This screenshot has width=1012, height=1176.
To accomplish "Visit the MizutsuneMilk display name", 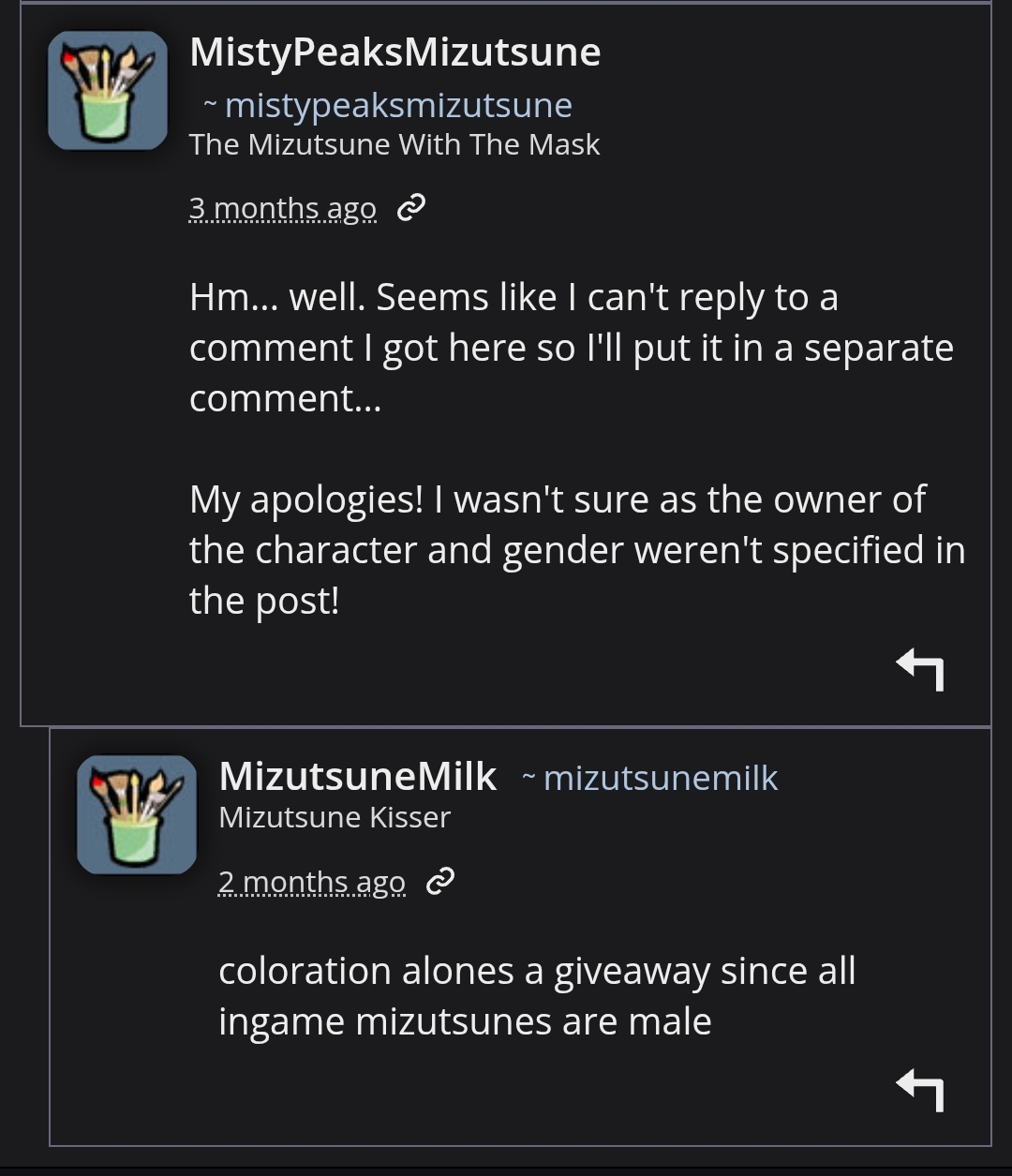I will [357, 776].
